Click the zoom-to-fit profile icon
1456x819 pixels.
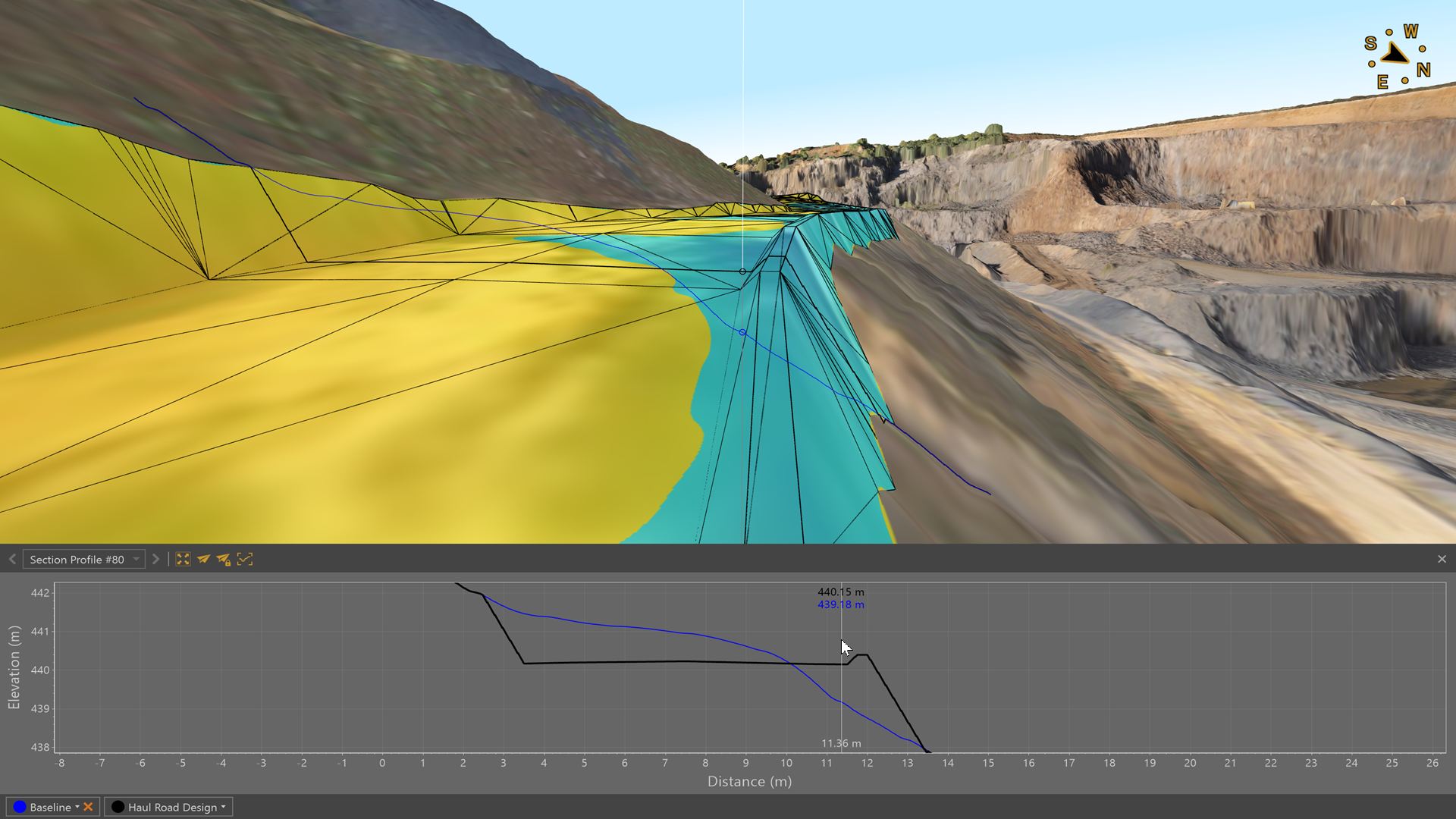click(183, 559)
